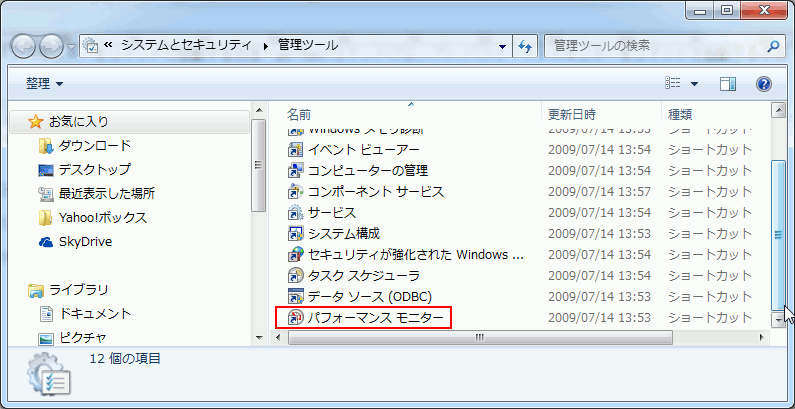Select the データ ソース (ODBC) icon
This screenshot has width=795, height=409.
coord(295,296)
